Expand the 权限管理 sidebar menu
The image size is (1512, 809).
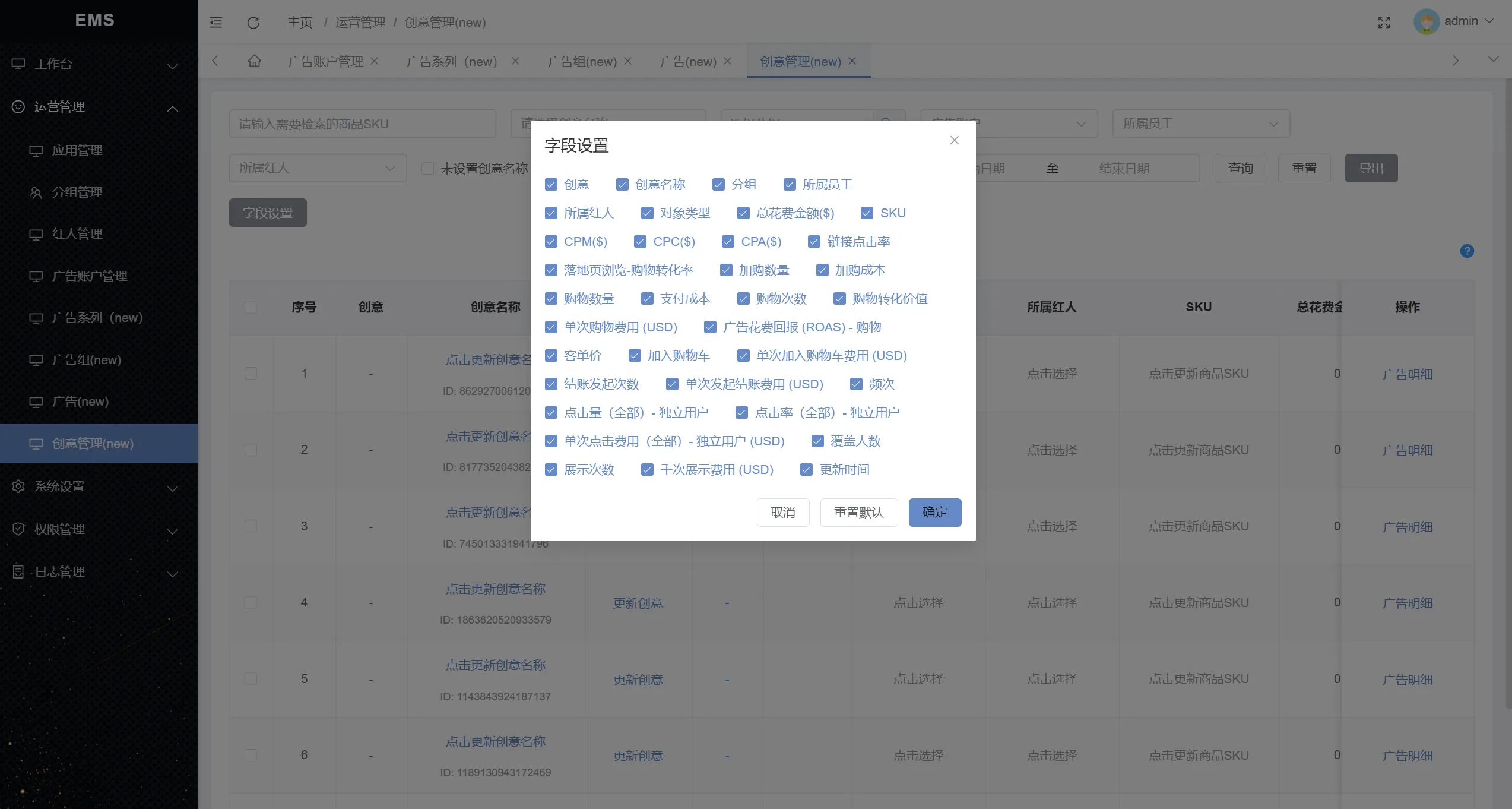(x=173, y=531)
